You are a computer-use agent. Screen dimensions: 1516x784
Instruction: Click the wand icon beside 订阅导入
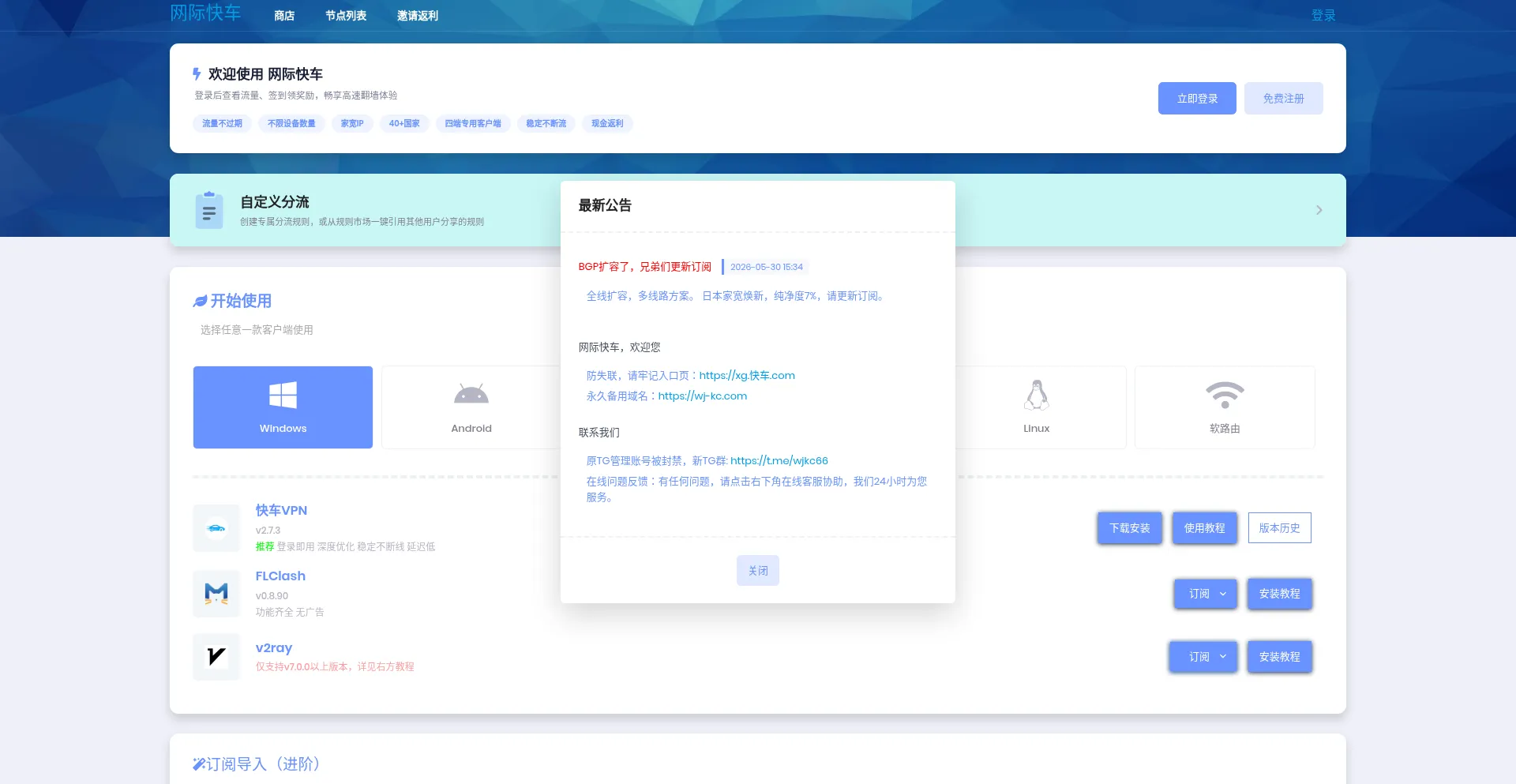pos(199,763)
